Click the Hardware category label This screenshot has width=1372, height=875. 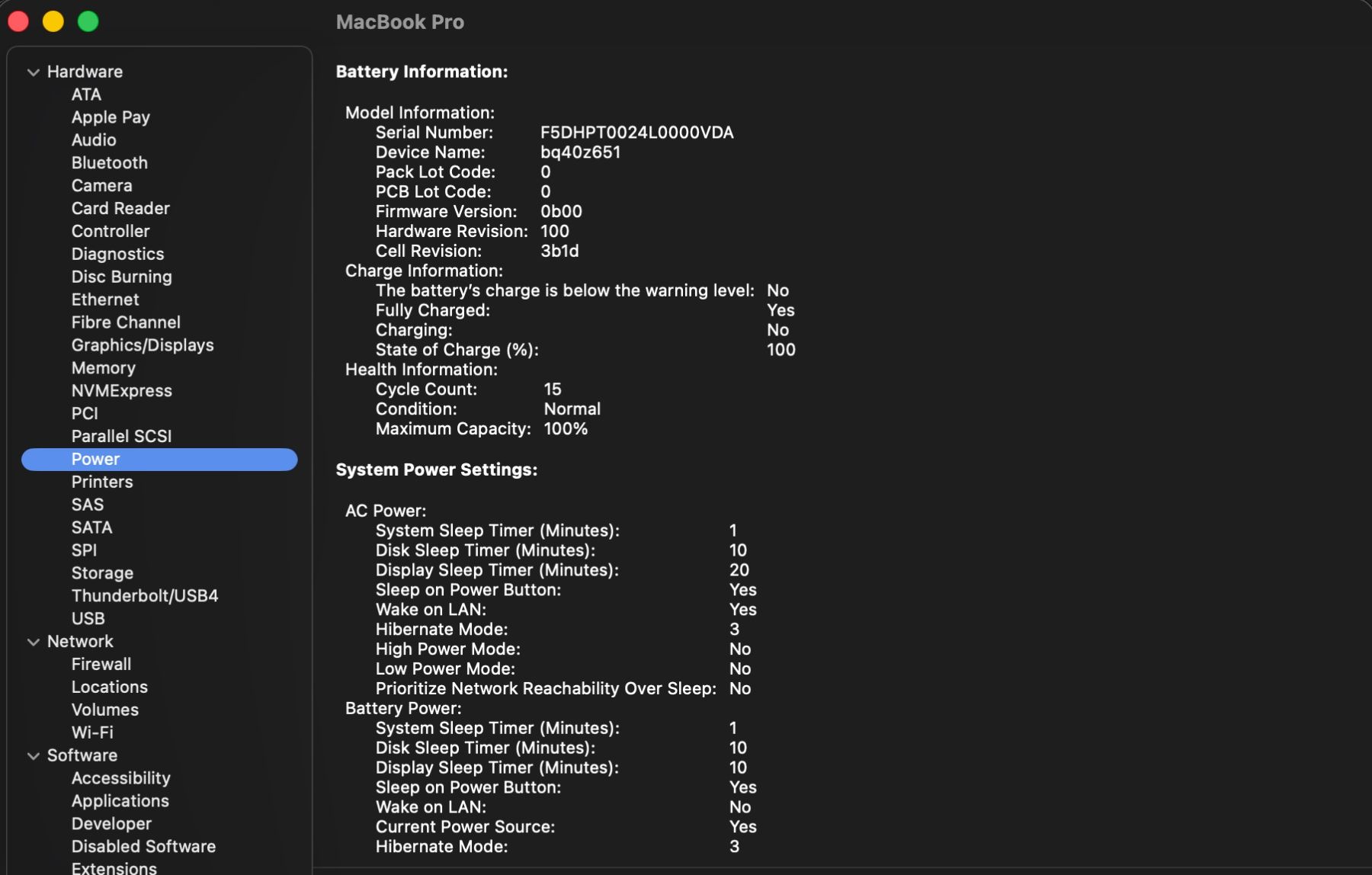85,72
